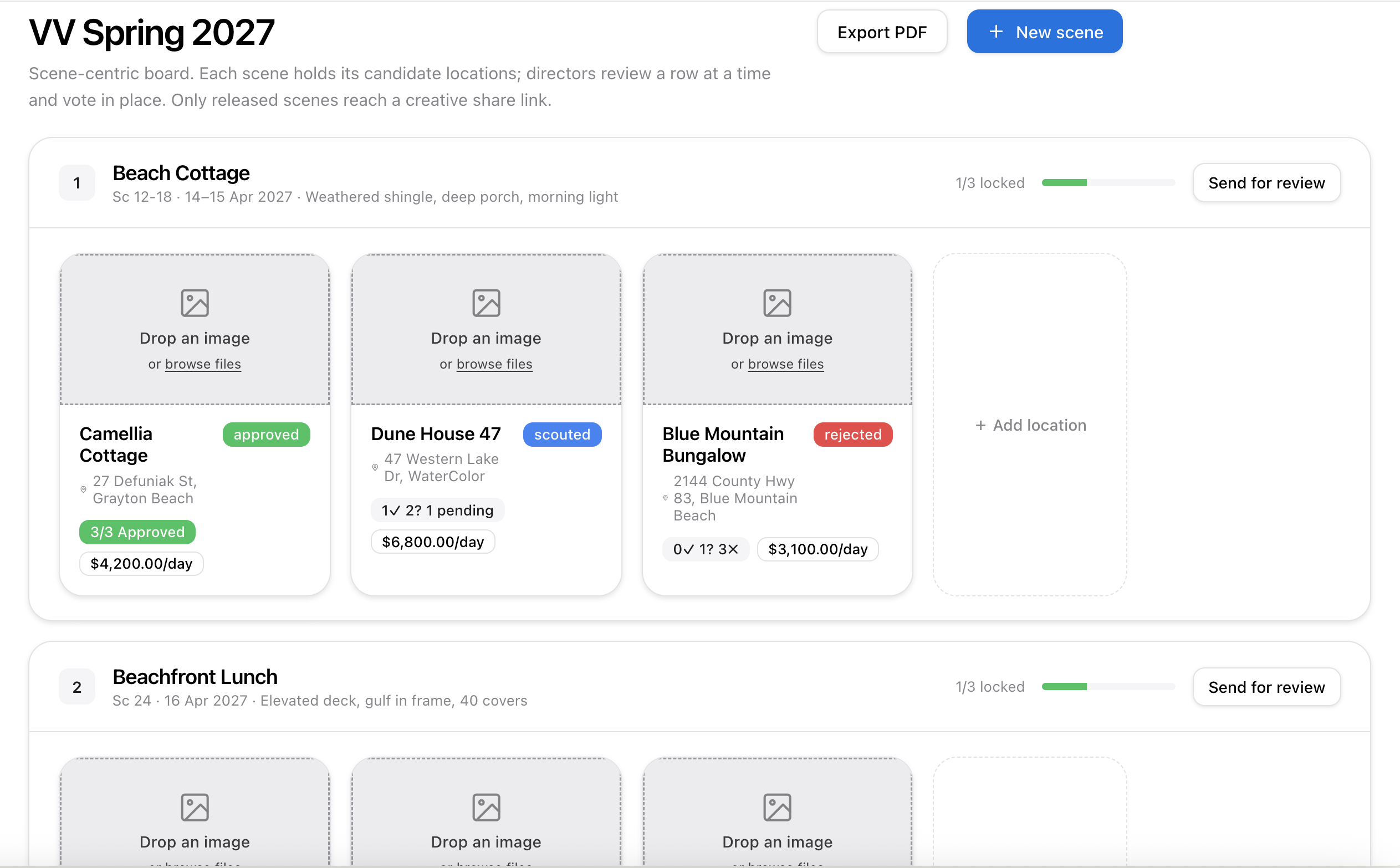
Task: Click the $6,800.00/day rate chip
Action: point(433,542)
